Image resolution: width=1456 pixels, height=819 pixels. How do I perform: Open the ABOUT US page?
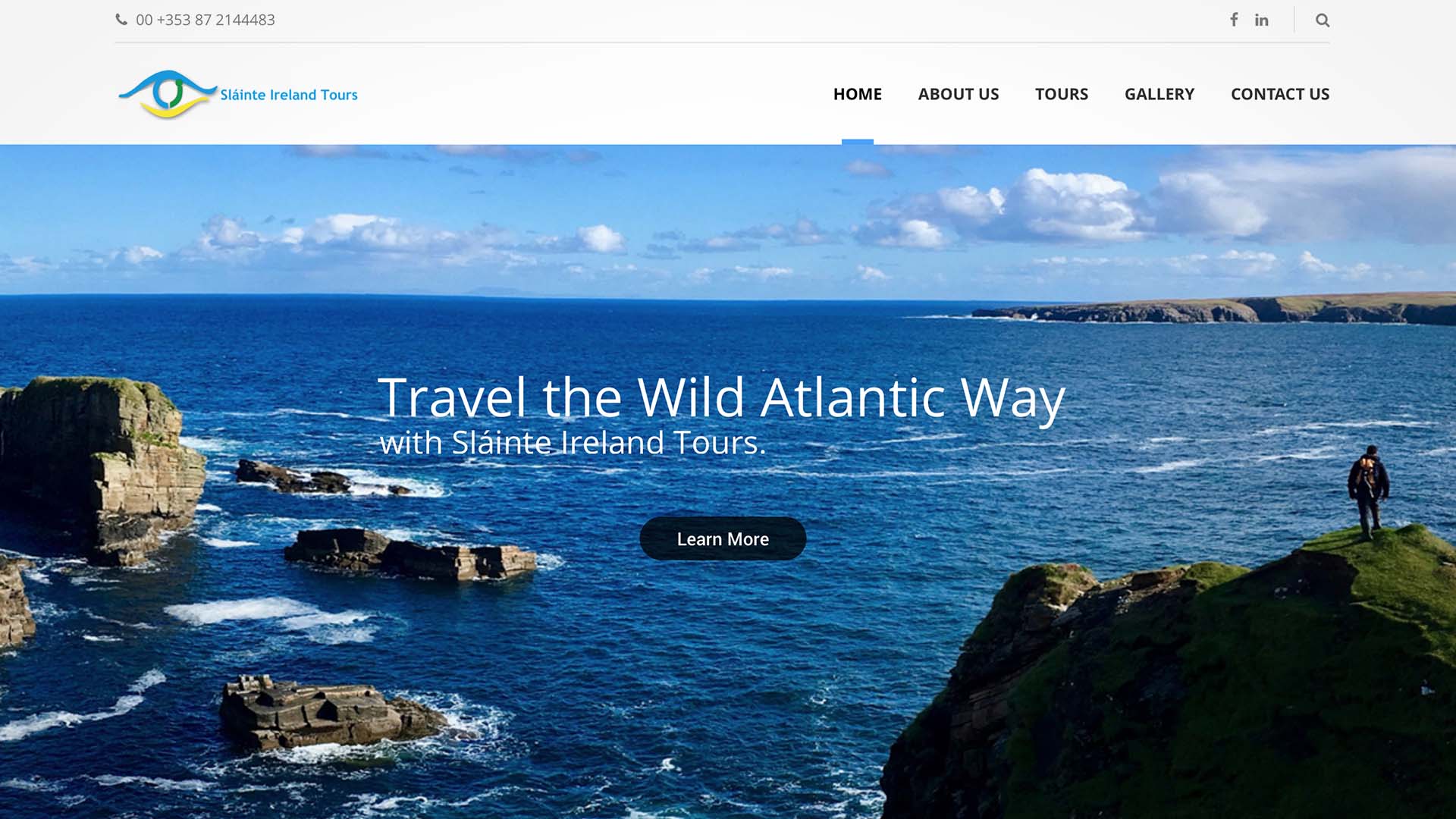tap(959, 94)
